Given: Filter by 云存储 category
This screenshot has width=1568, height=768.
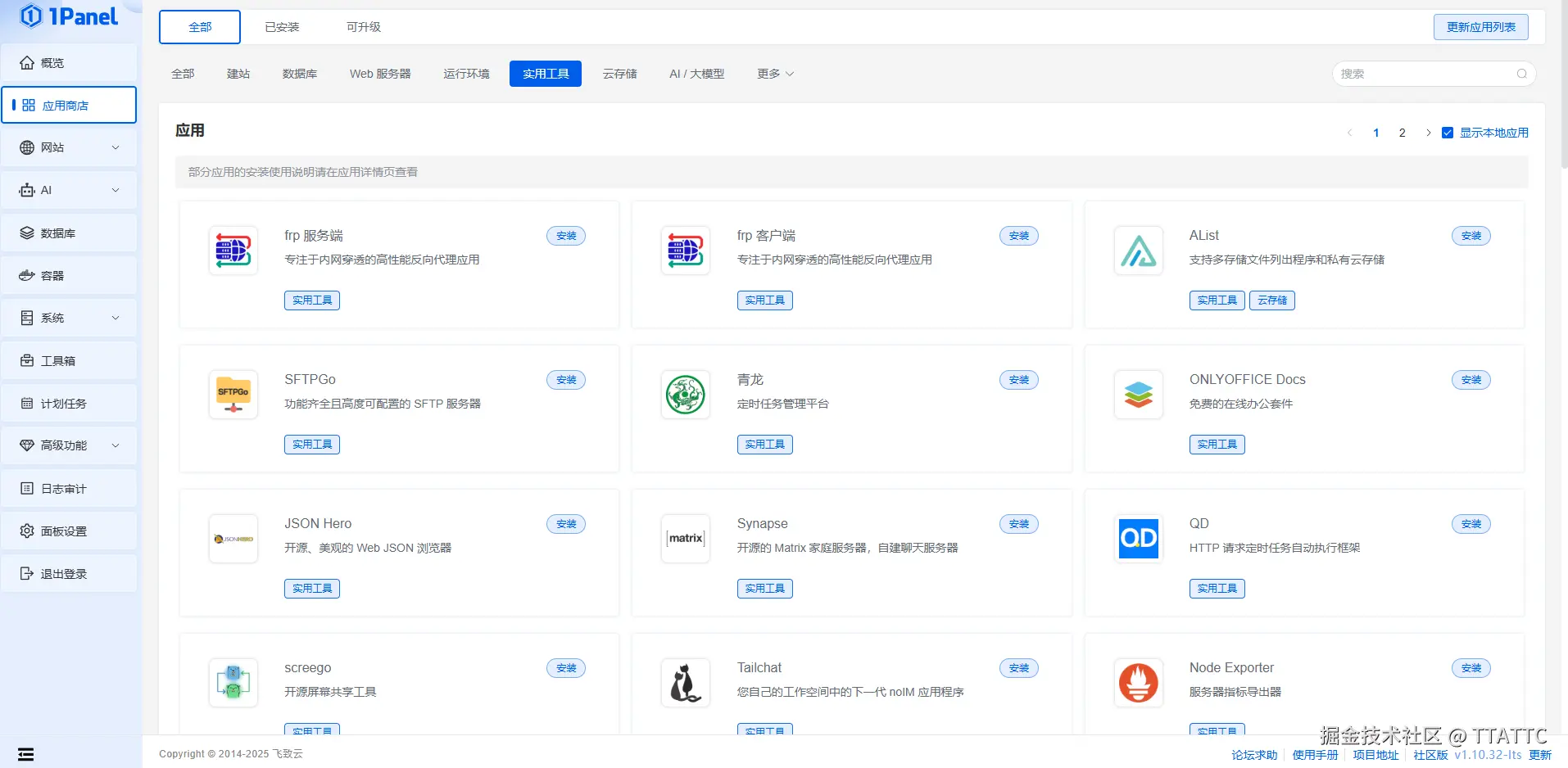Looking at the screenshot, I should (x=620, y=74).
